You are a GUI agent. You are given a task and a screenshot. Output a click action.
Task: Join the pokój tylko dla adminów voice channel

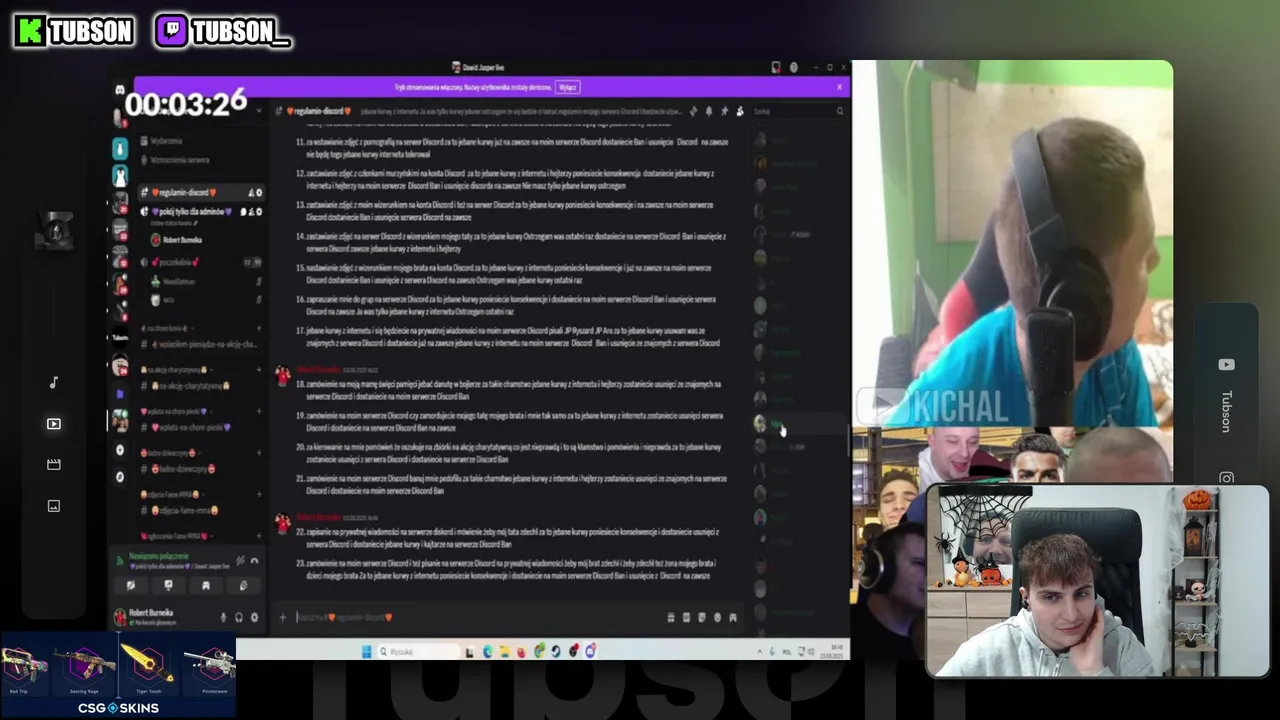point(201,212)
